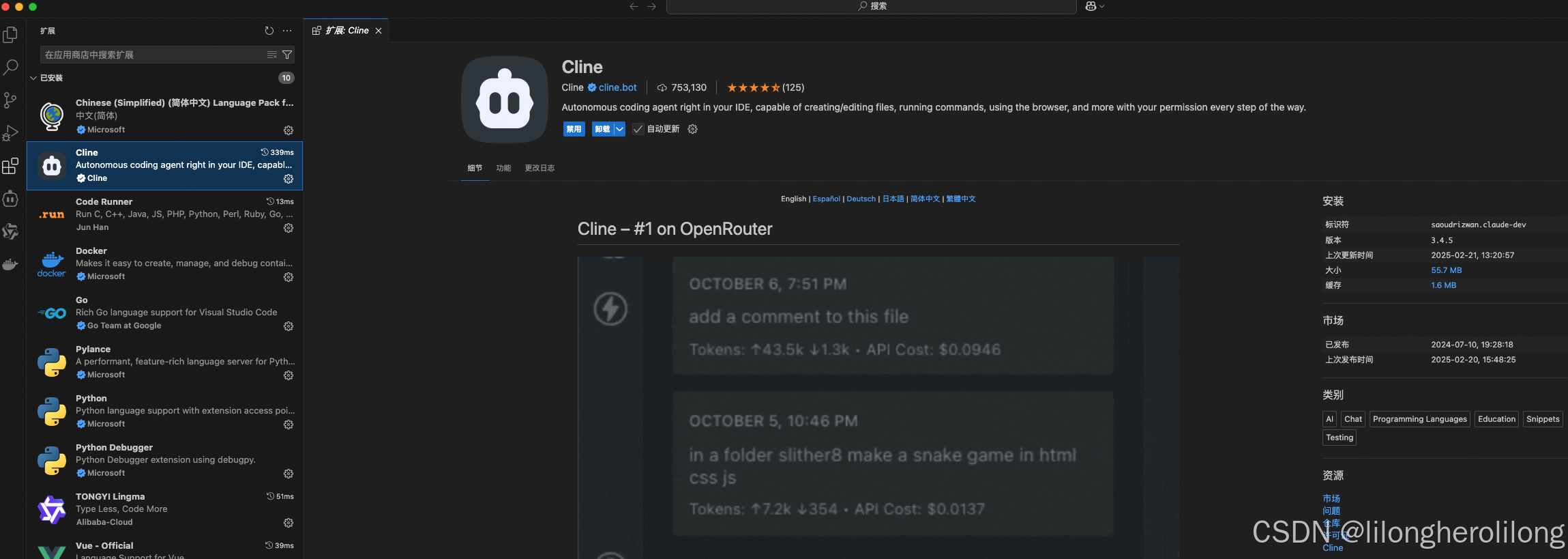Open the 问题 resource link
Screen dimensions: 1568x559
(x=1331, y=511)
